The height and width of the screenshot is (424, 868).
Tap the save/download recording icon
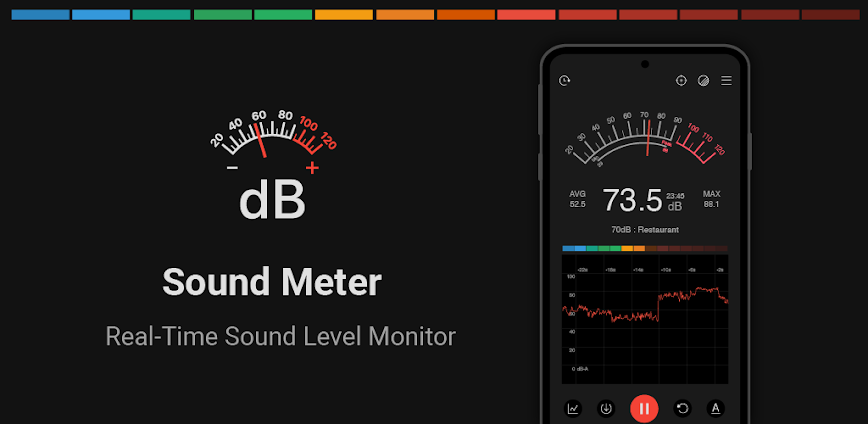point(606,408)
